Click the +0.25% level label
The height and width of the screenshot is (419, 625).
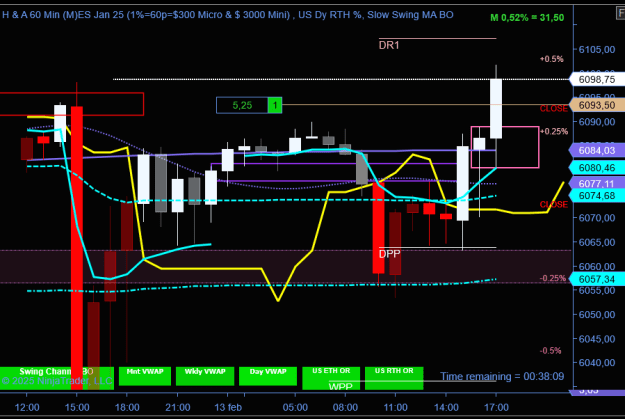[x=554, y=132]
